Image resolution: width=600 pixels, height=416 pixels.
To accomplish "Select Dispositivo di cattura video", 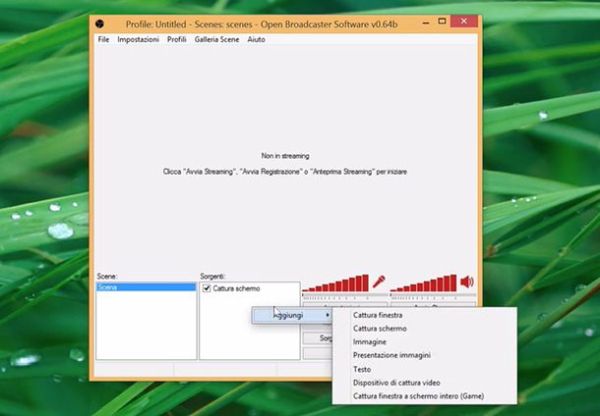I will pos(396,382).
